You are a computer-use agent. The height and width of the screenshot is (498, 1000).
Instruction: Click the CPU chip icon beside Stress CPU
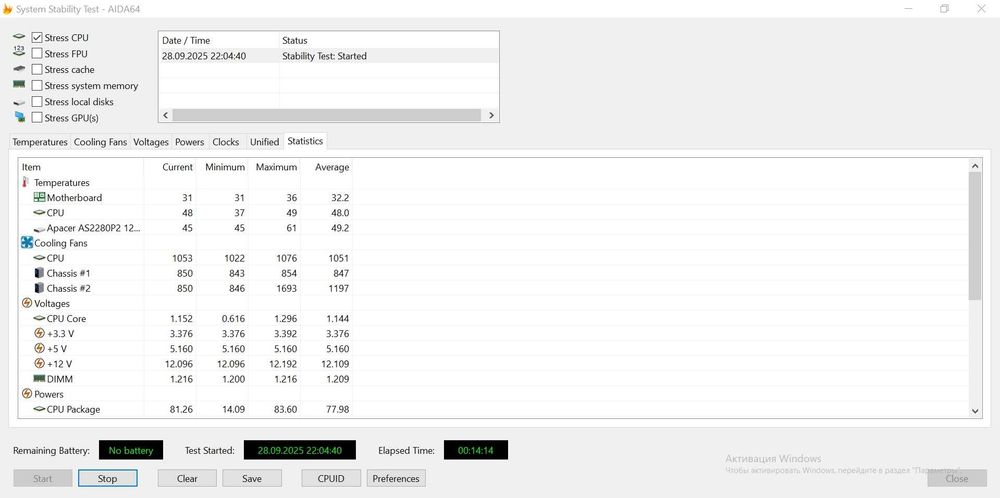tap(19, 38)
